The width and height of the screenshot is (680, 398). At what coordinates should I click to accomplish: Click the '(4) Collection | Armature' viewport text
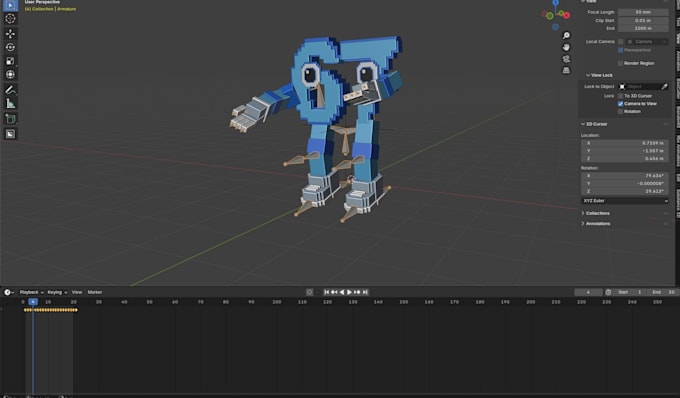(50, 9)
